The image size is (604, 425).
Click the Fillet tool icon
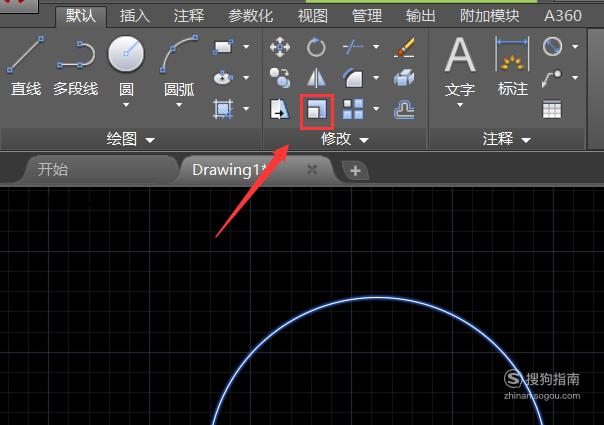point(352,78)
